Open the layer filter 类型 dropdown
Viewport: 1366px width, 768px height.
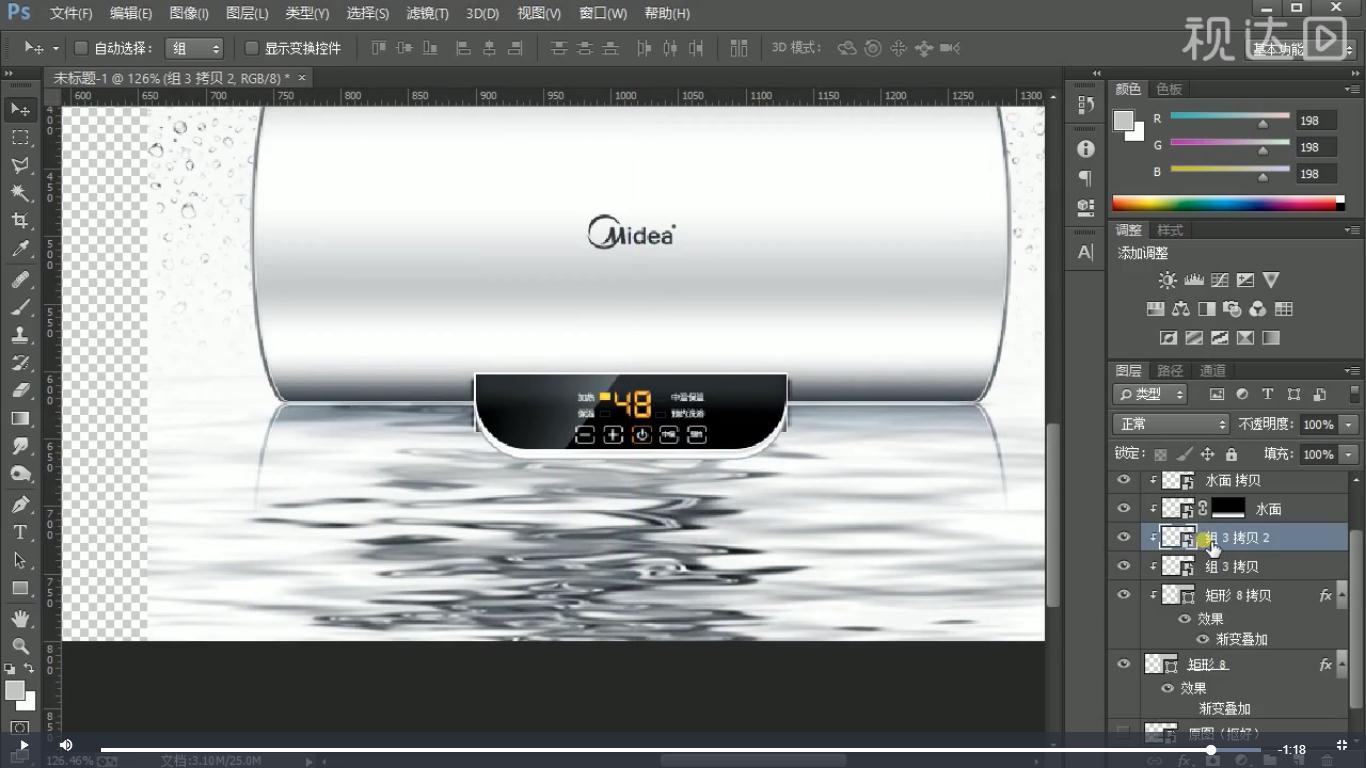(1149, 394)
